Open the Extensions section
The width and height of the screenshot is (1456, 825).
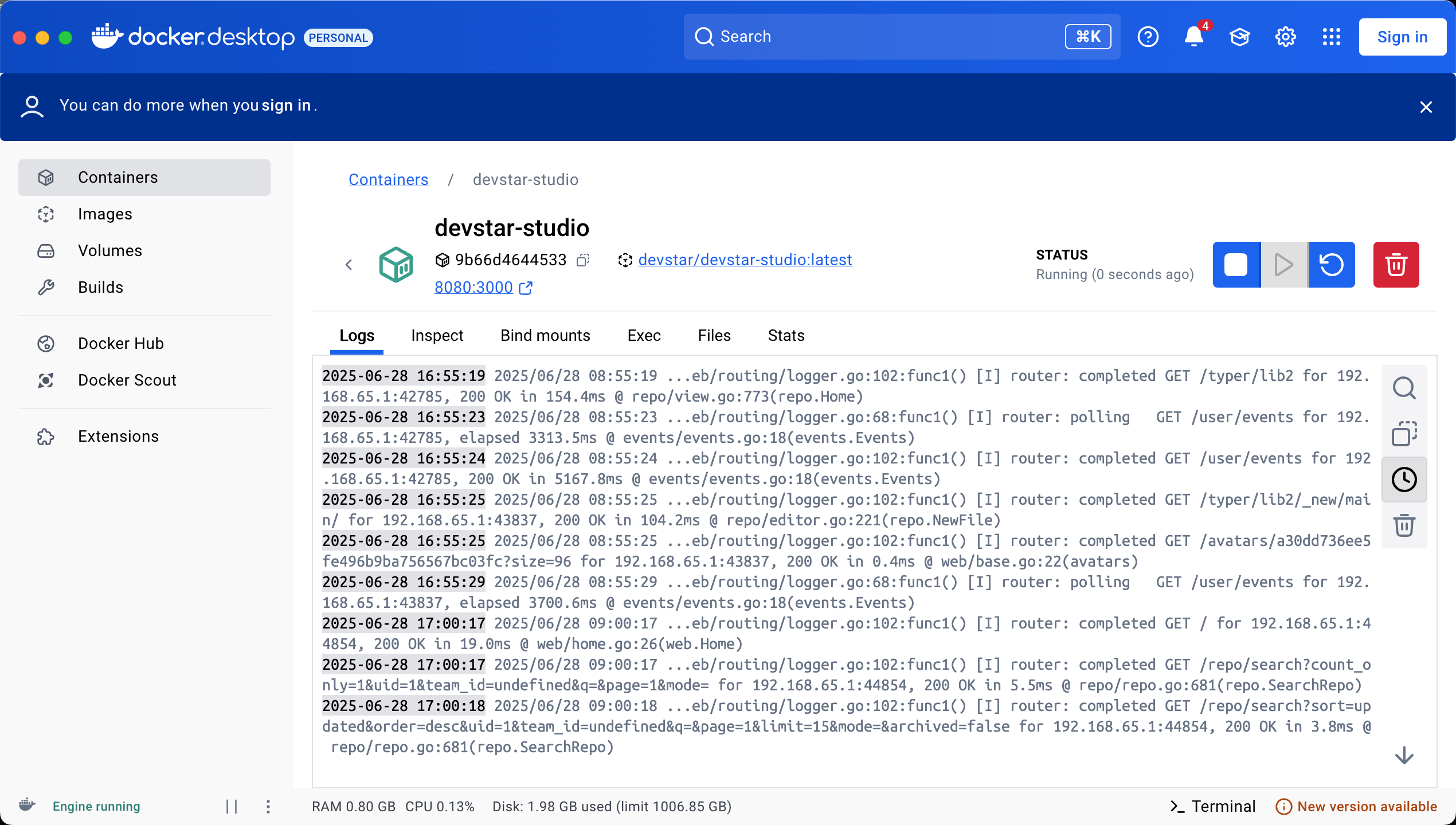pyautogui.click(x=118, y=436)
